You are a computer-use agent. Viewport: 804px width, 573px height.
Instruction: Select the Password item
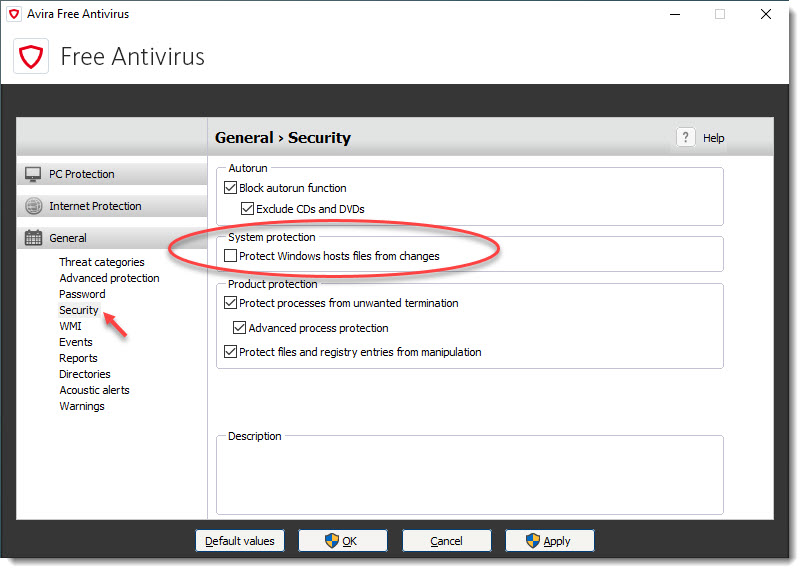pos(82,294)
